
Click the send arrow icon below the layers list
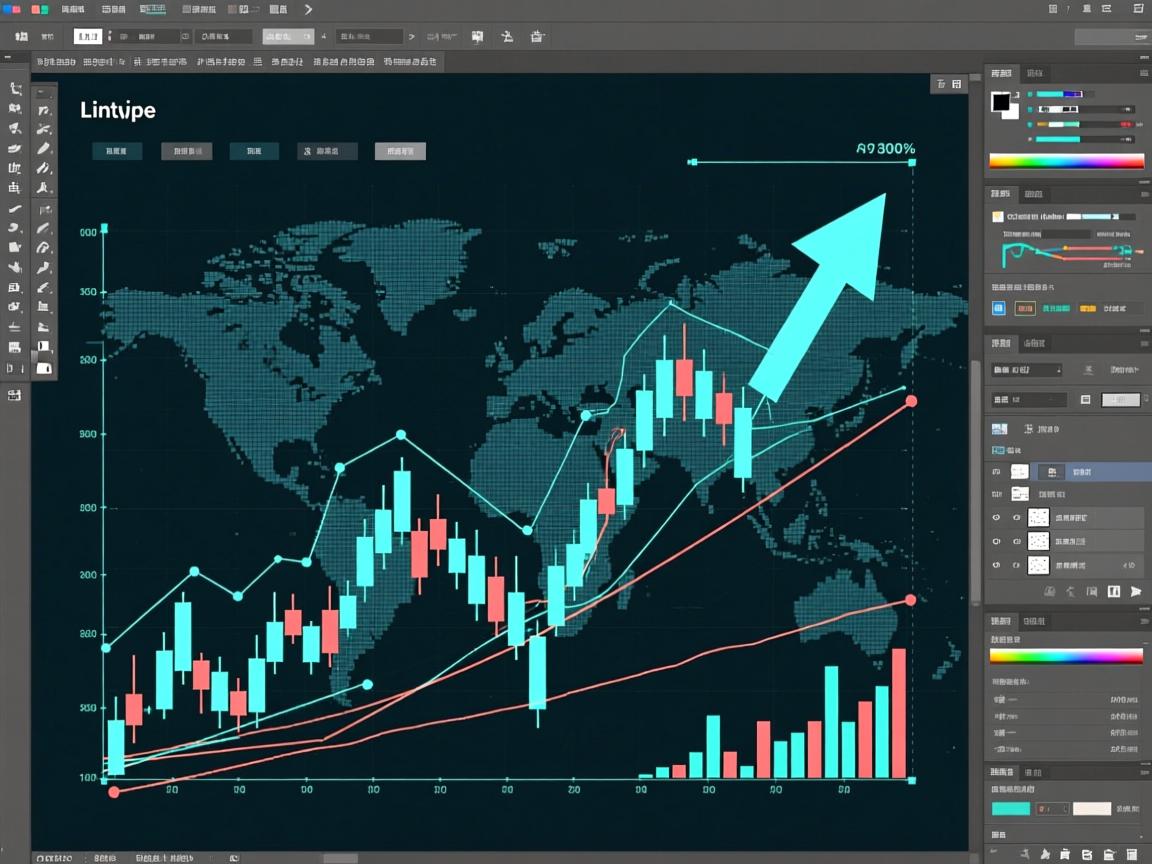[x=1135, y=592]
